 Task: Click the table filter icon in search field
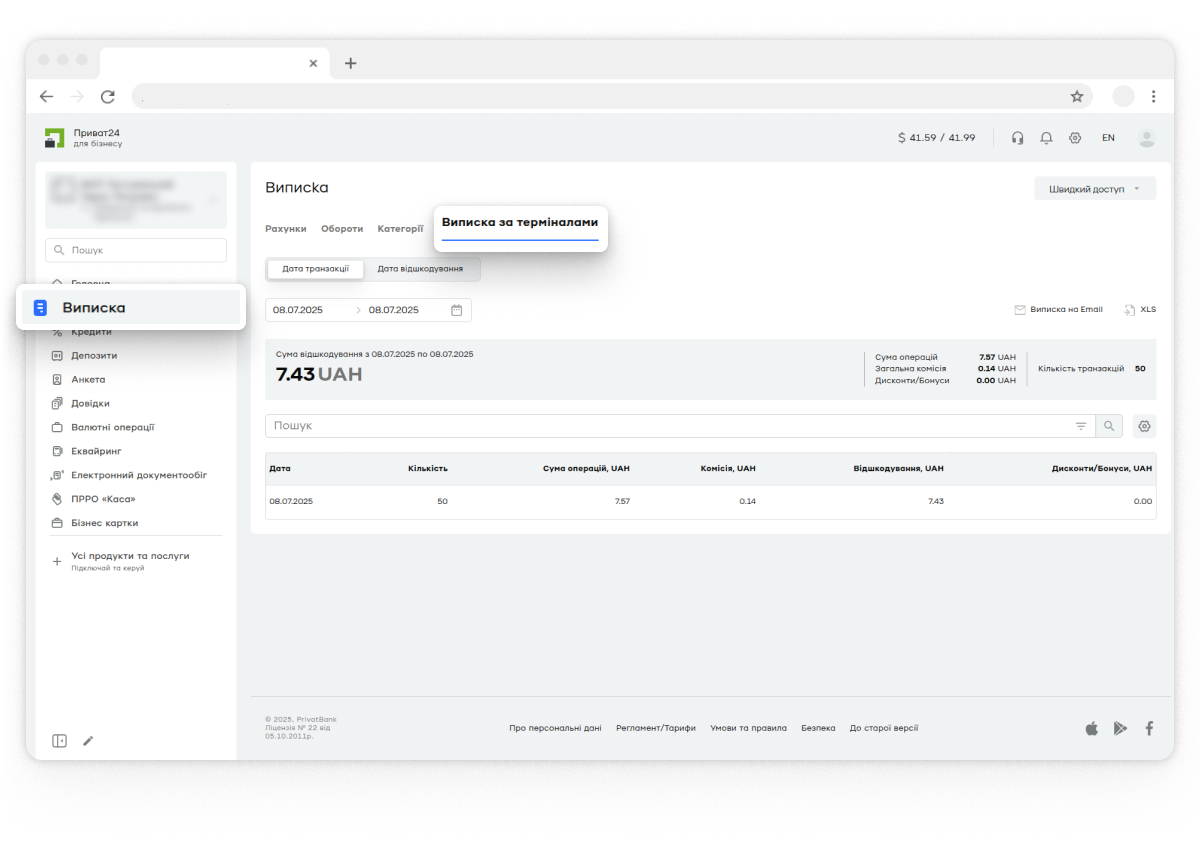point(1081,426)
